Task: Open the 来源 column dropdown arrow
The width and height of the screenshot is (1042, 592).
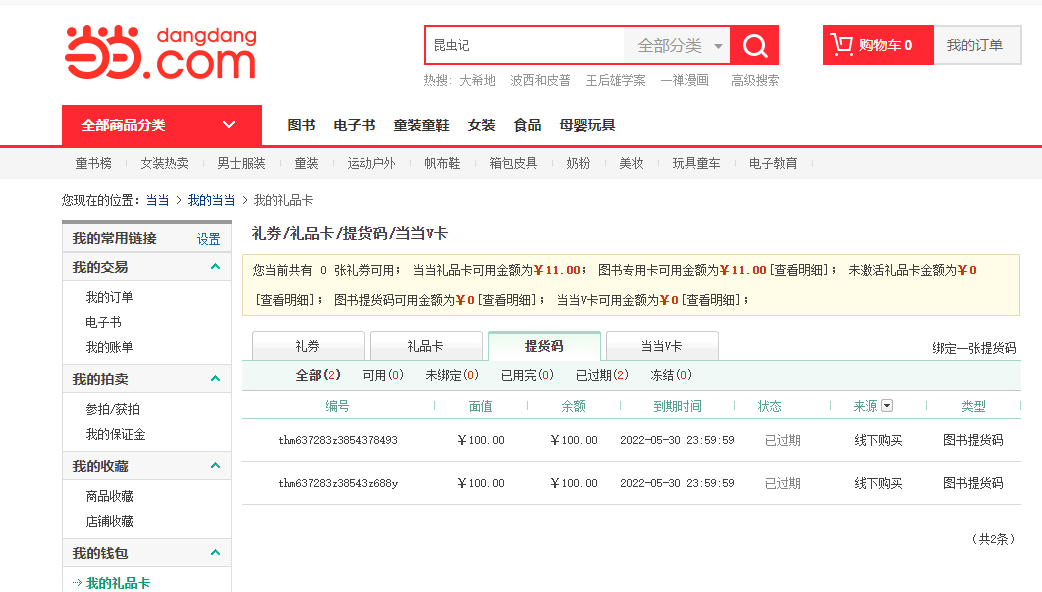Action: coord(887,405)
